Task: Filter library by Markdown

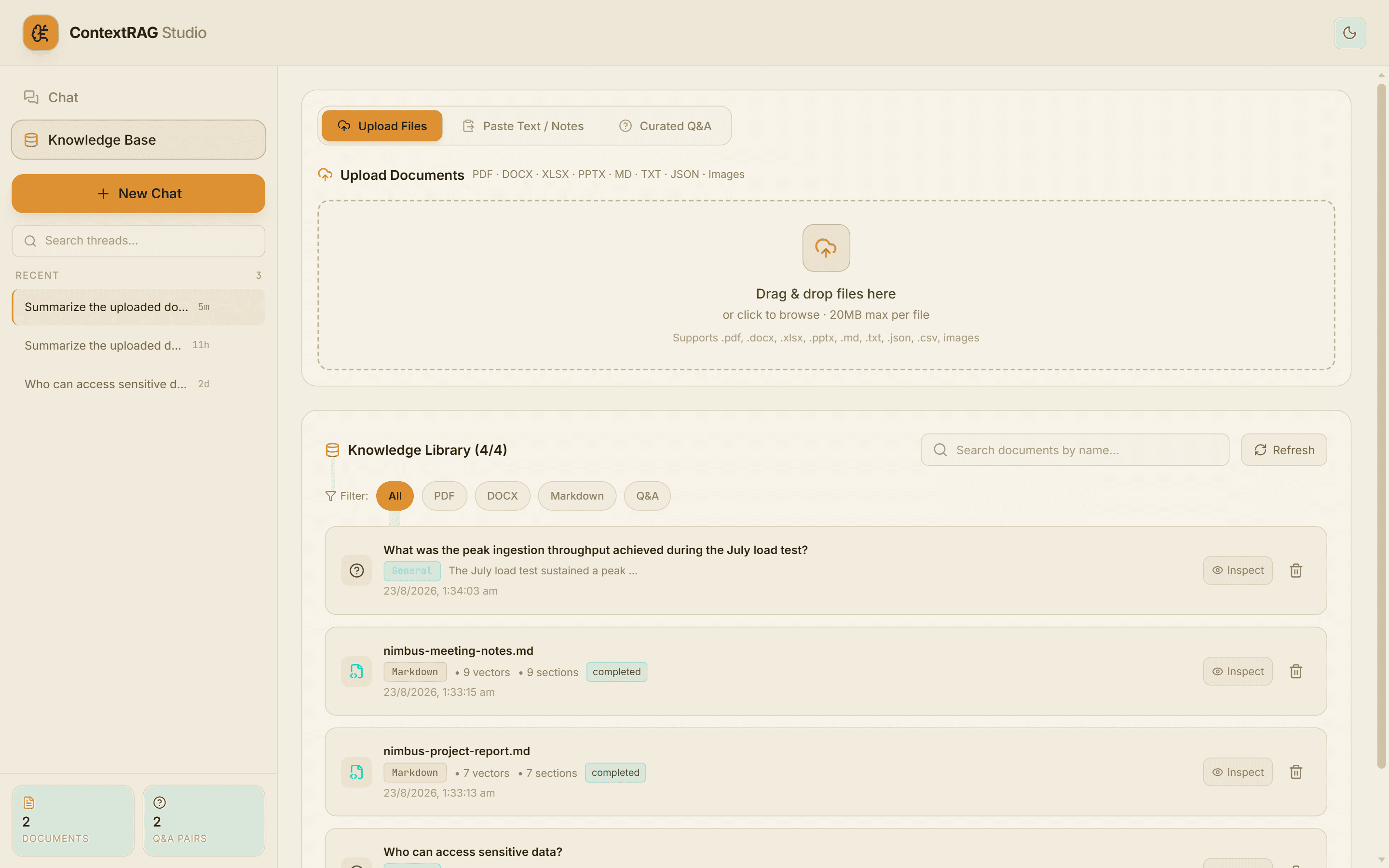Action: 577,495
